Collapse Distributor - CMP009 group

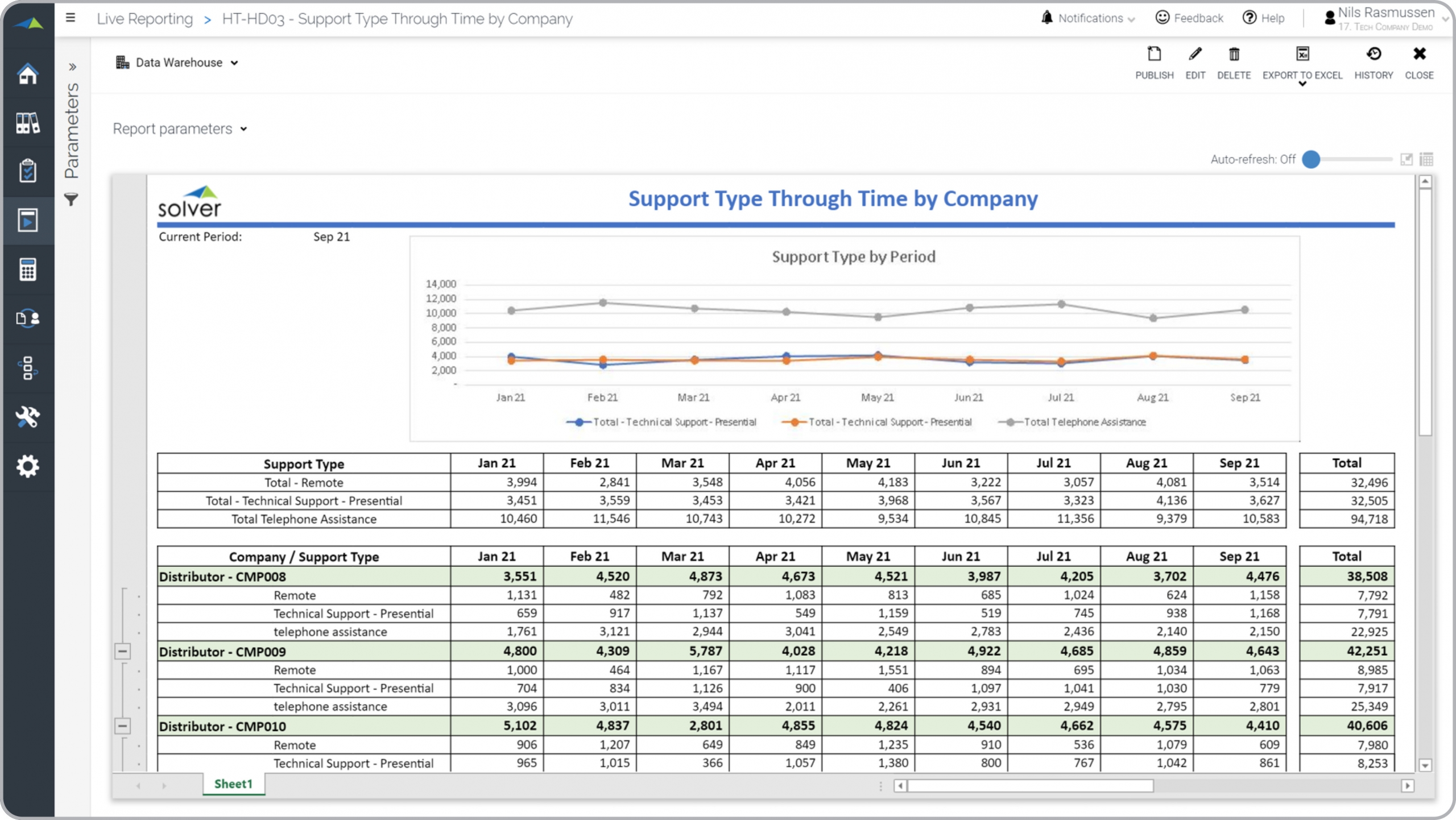(x=122, y=651)
